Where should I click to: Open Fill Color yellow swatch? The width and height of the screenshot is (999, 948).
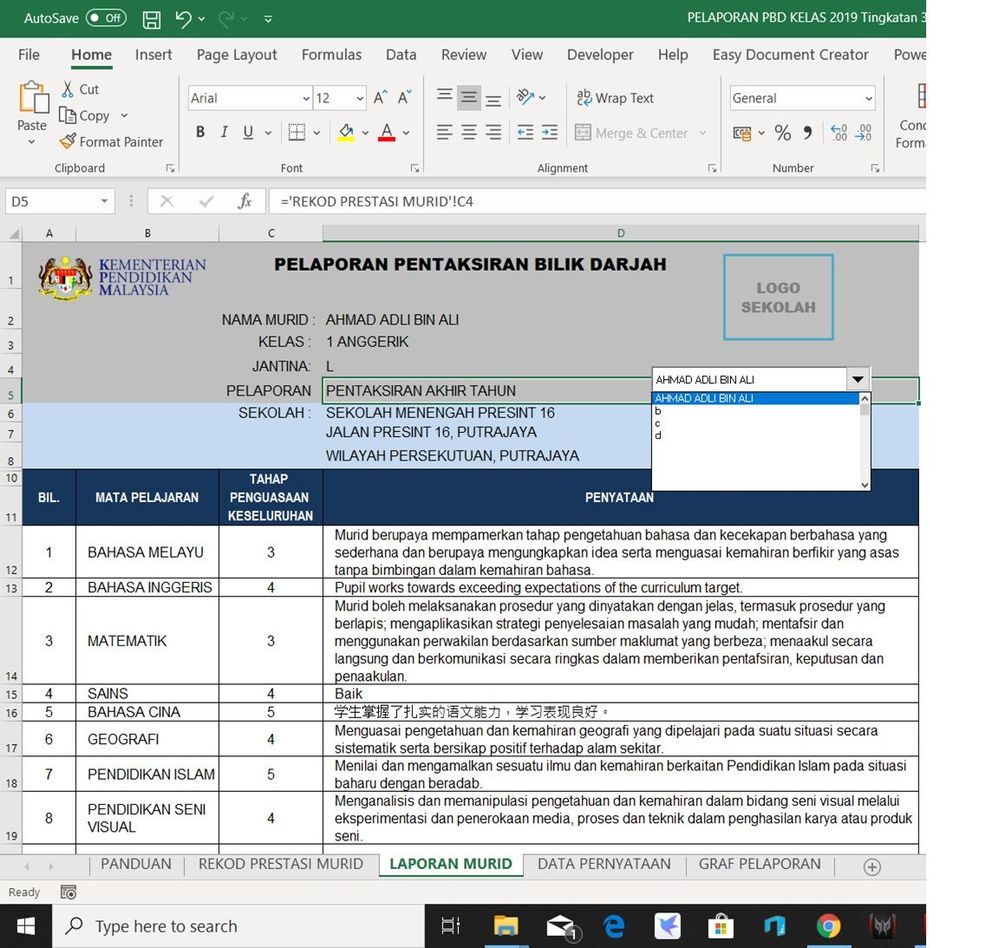pyautogui.click(x=346, y=133)
